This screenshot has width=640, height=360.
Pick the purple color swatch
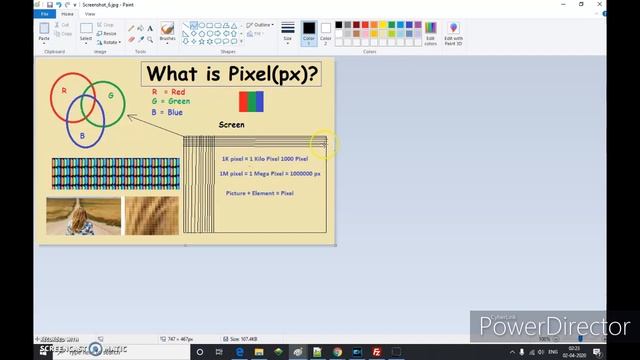tap(418, 25)
